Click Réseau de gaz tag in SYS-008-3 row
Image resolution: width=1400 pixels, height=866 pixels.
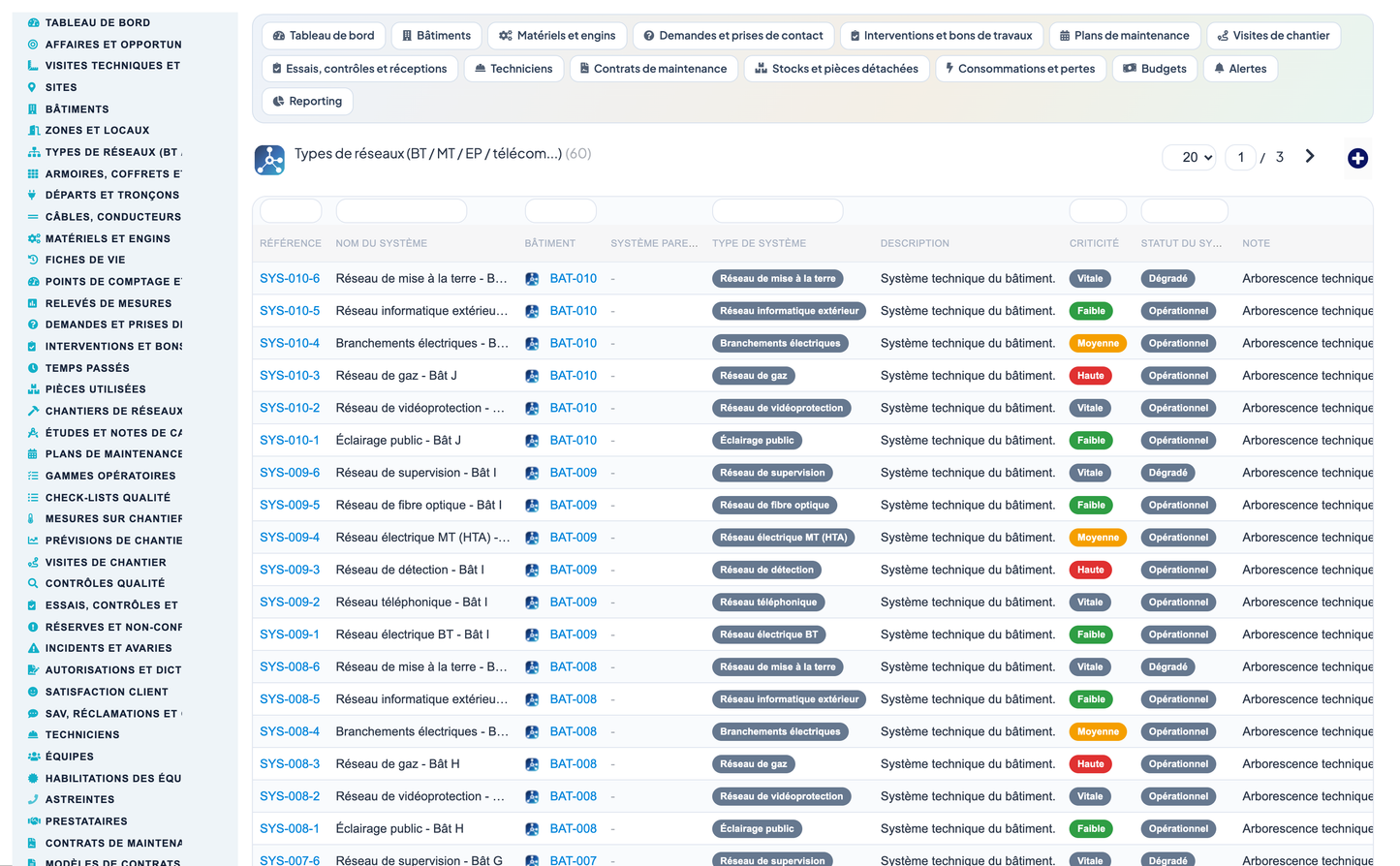click(754, 764)
